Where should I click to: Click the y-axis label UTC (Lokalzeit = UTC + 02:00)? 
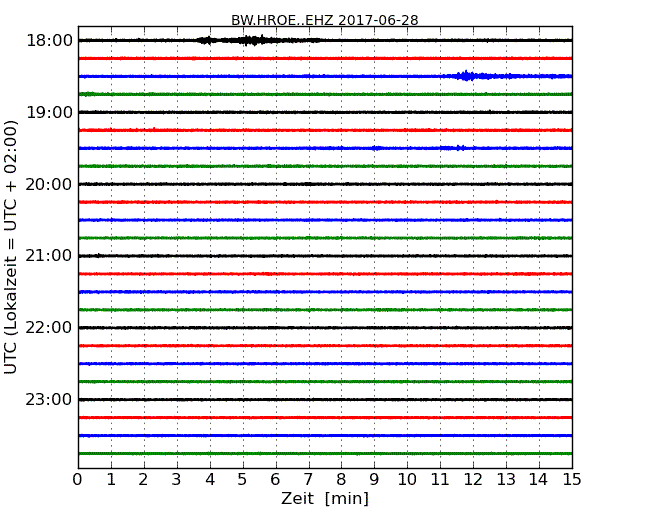click(x=11, y=248)
